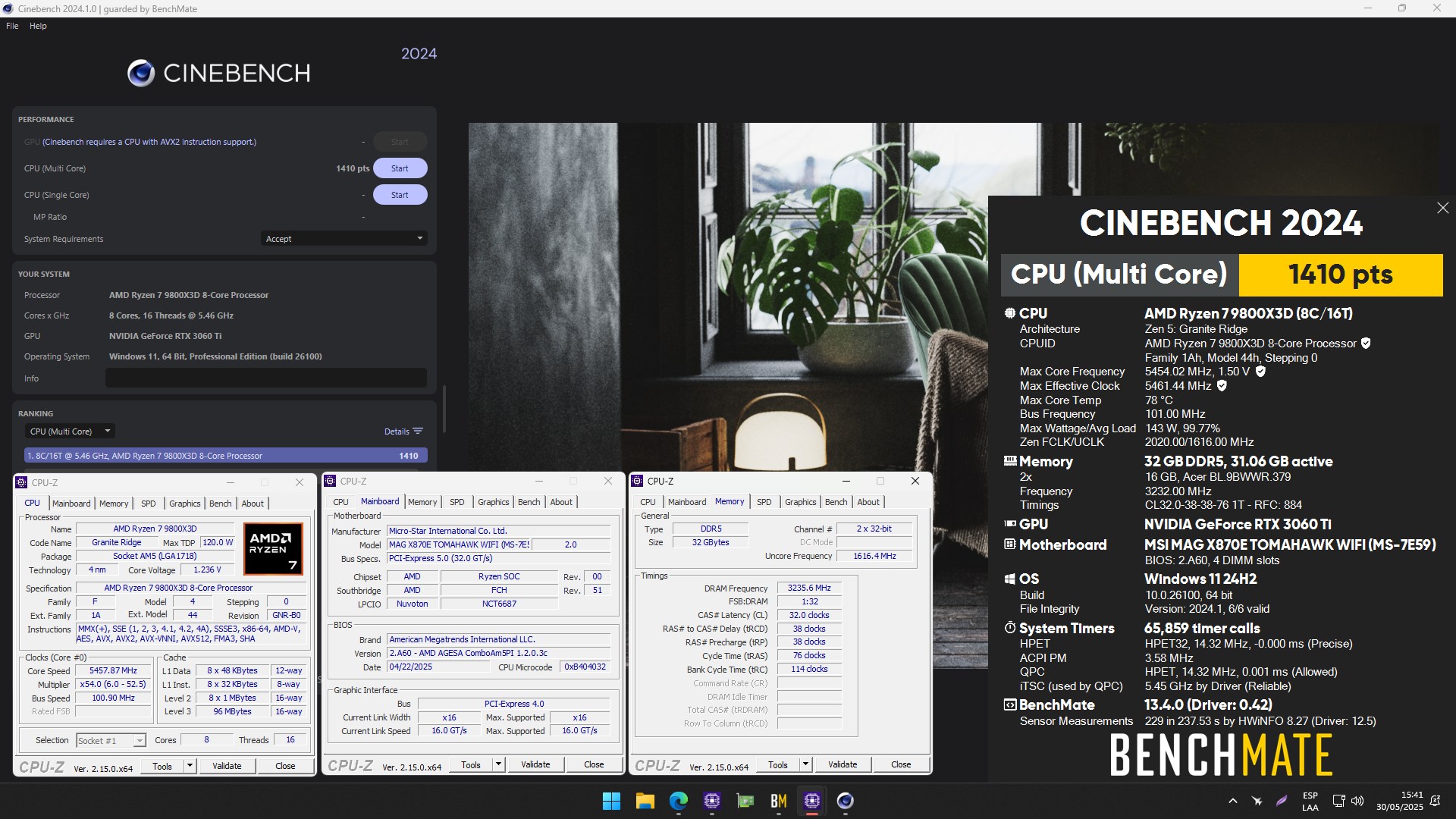Switch to About tab in CPU-Z Mainboard window
The image size is (1456, 819).
coord(561,502)
